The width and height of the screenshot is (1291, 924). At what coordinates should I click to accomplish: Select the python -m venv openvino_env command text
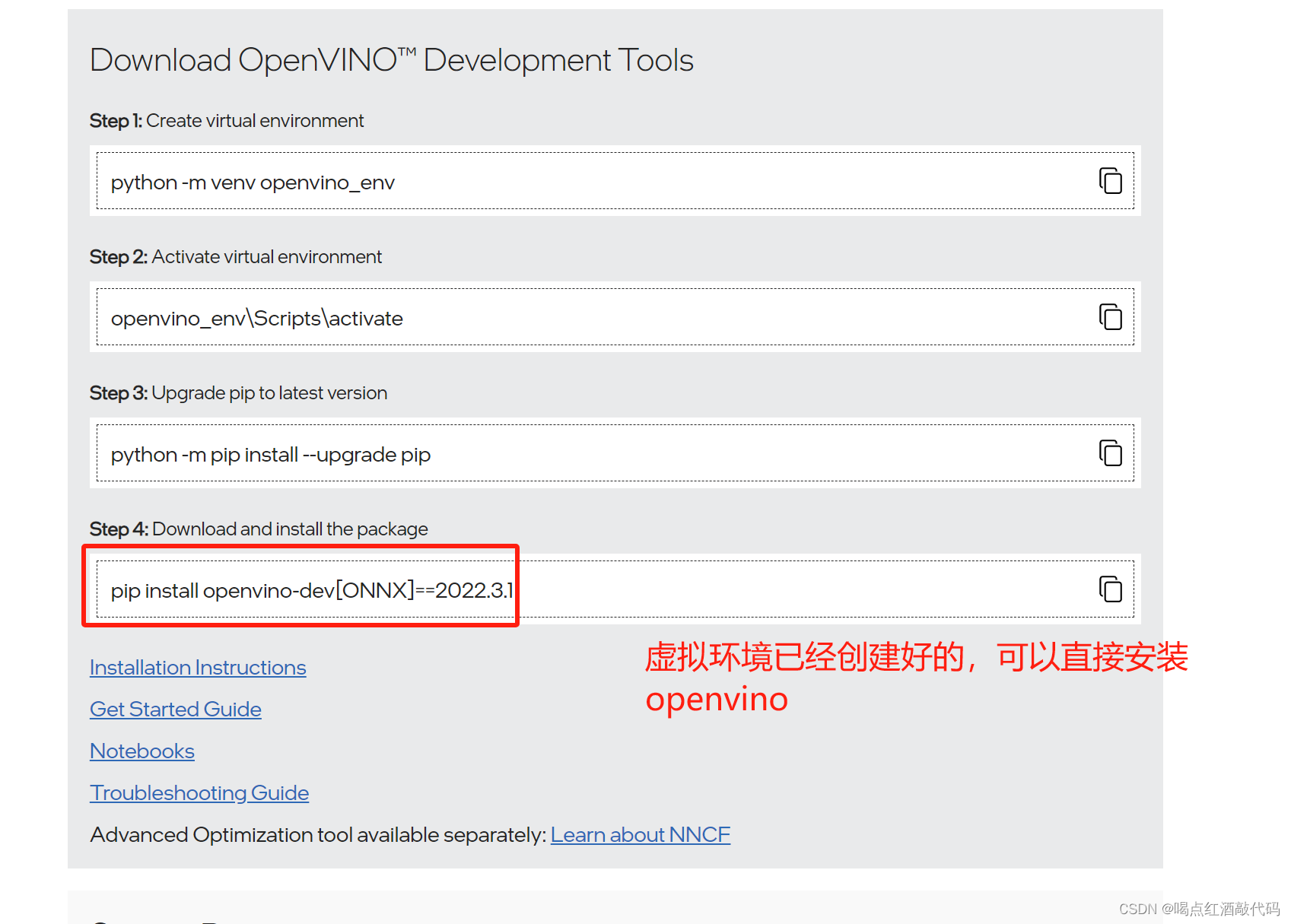click(x=253, y=182)
